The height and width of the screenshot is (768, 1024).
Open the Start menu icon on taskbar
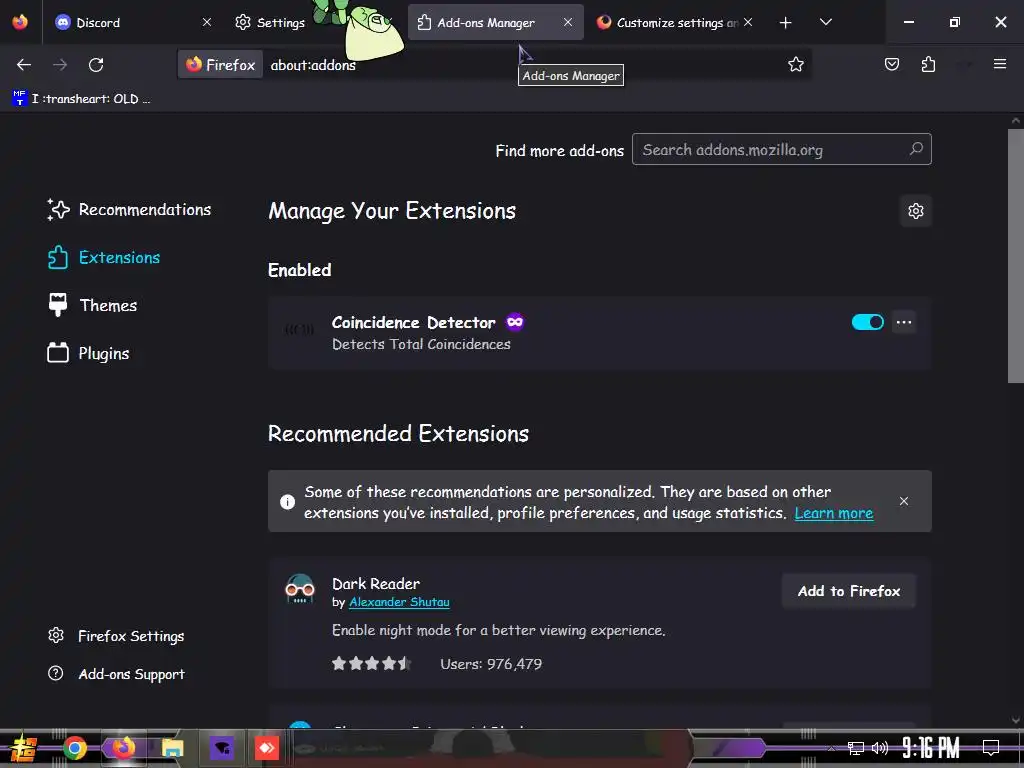pyautogui.click(x=24, y=748)
